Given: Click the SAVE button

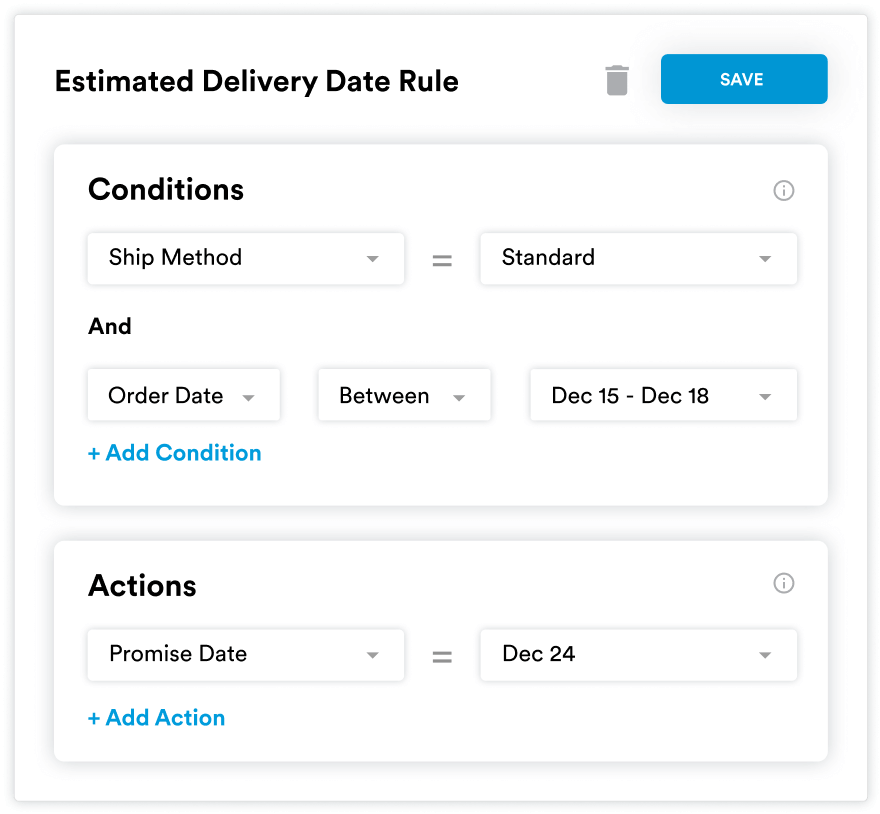Looking at the screenshot, I should (743, 80).
